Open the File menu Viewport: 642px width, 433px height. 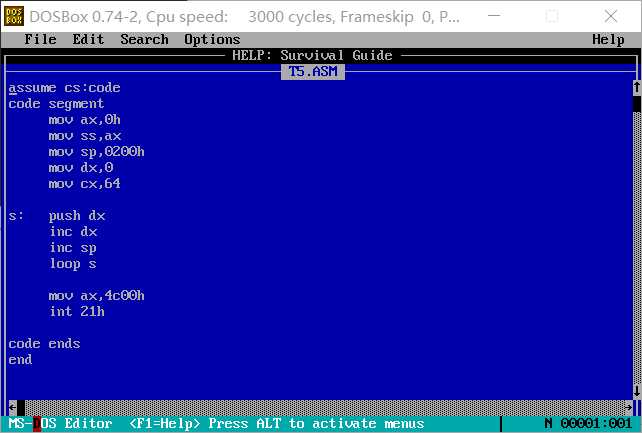click(40, 39)
